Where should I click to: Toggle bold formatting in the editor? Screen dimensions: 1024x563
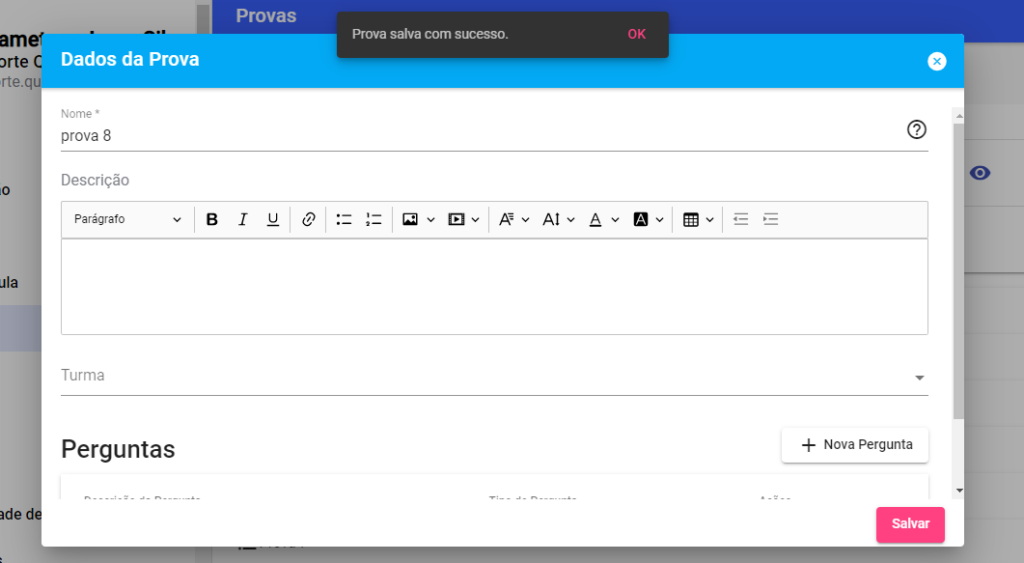212,219
